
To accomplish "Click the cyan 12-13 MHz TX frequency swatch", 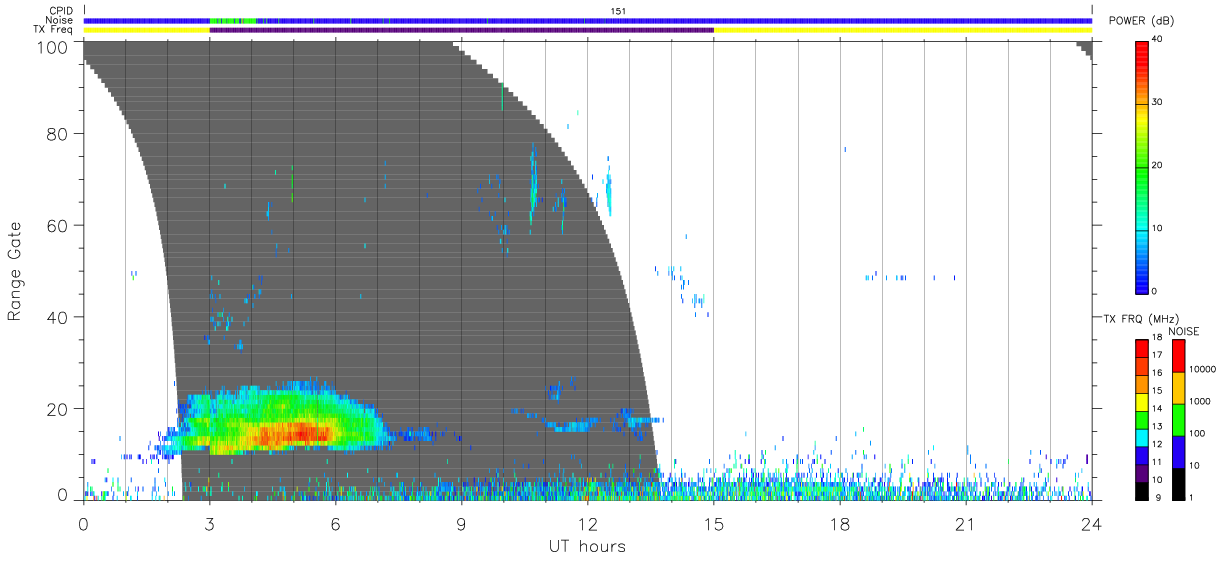I will click(1141, 437).
